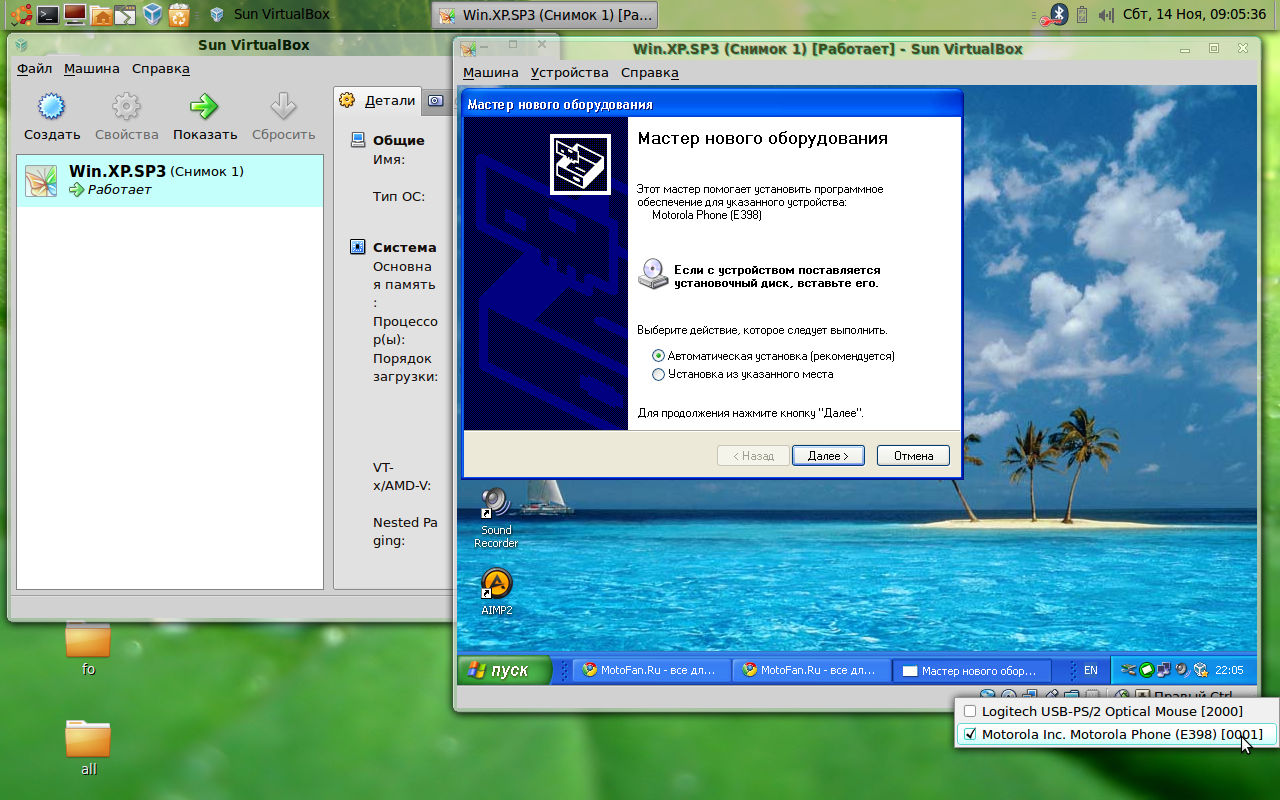This screenshot has width=1280, height=800.
Task: Uncheck Motorola Phone (E398) USB device
Action: tap(970, 735)
